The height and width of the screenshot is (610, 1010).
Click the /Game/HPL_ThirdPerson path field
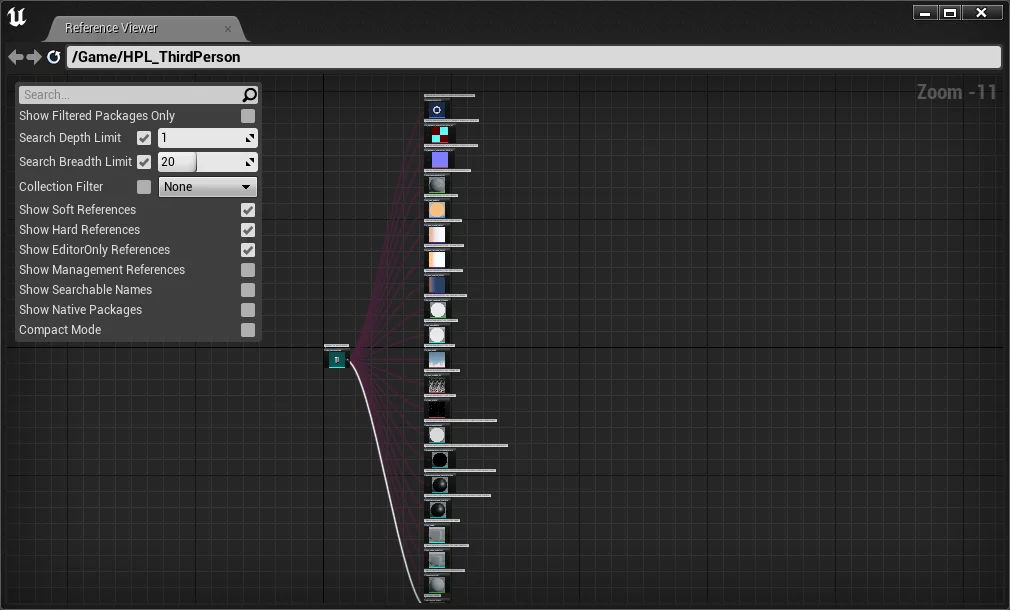click(533, 57)
